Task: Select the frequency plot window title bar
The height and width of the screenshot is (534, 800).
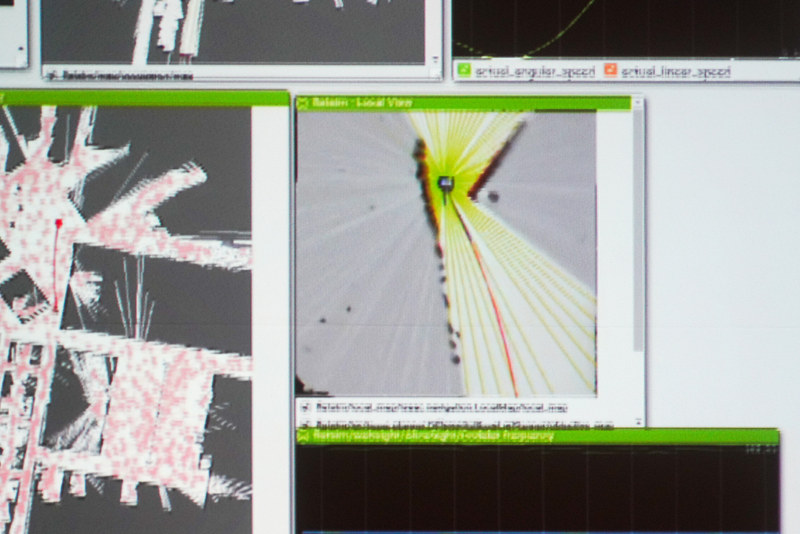Action: [x=537, y=436]
